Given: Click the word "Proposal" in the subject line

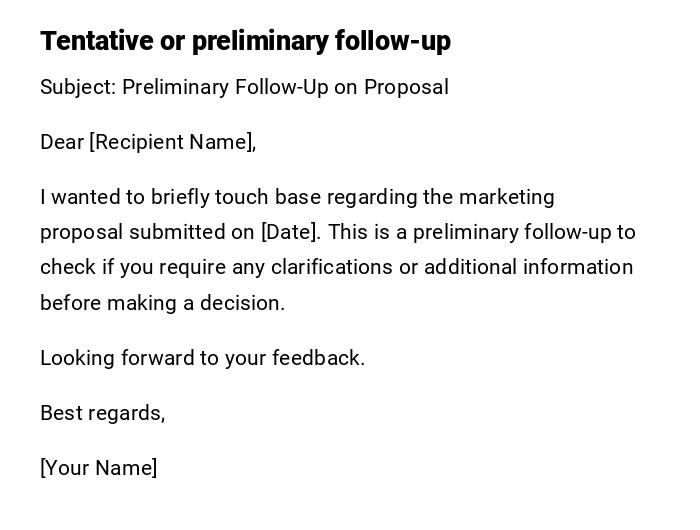Looking at the screenshot, I should [x=406, y=87].
